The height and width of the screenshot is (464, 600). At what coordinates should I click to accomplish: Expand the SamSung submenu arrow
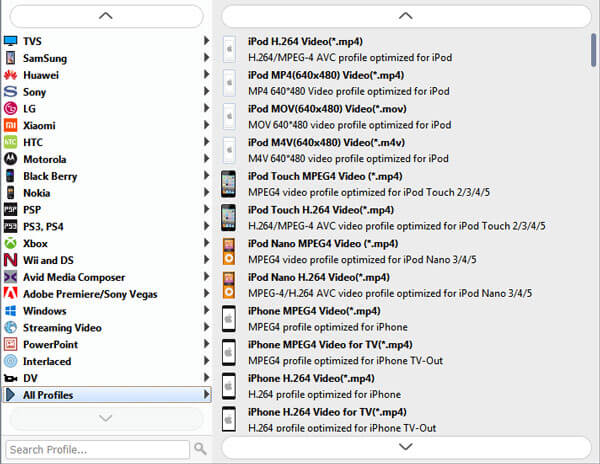206,57
